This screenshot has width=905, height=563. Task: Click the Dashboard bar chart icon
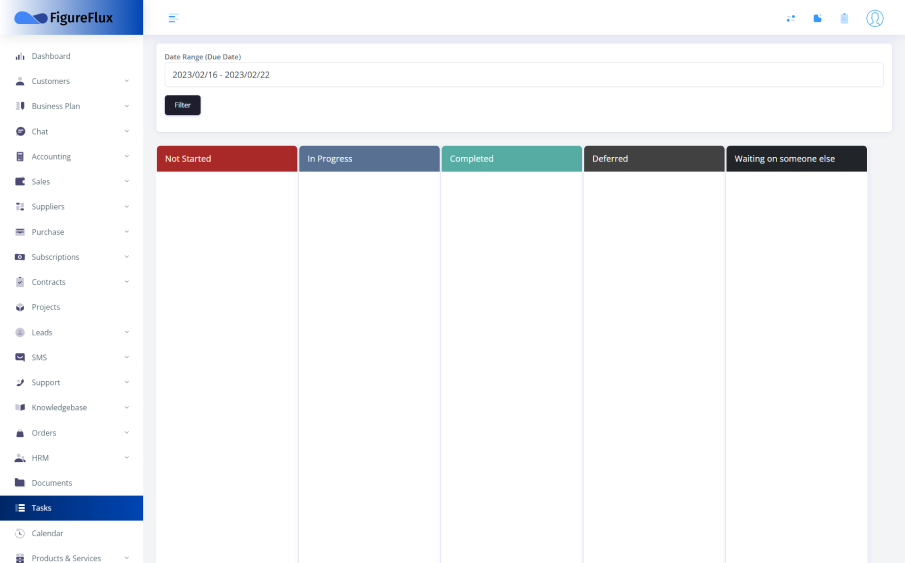click(x=20, y=56)
